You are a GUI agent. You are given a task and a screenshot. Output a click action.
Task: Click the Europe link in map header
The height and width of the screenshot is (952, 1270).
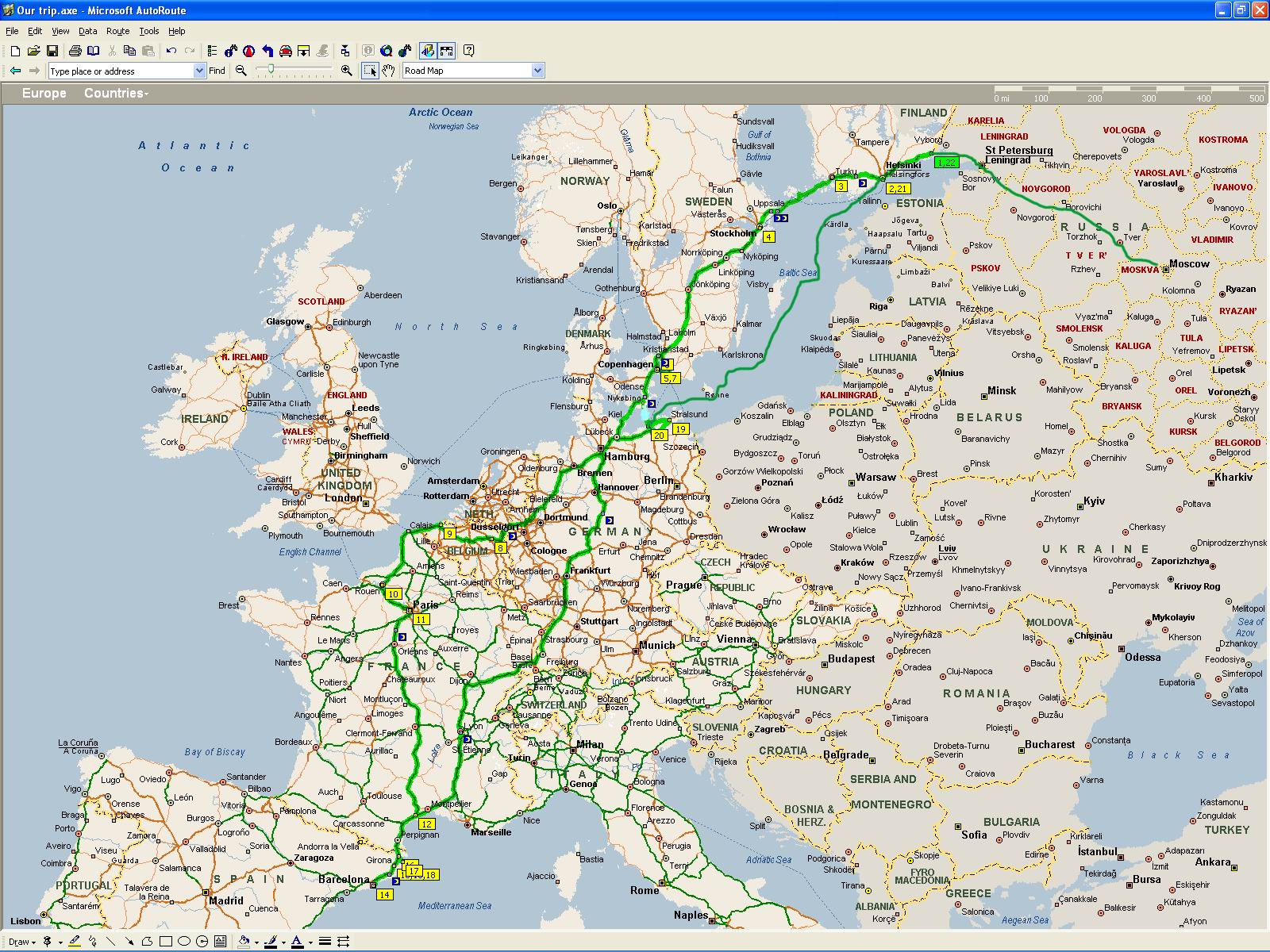(44, 94)
